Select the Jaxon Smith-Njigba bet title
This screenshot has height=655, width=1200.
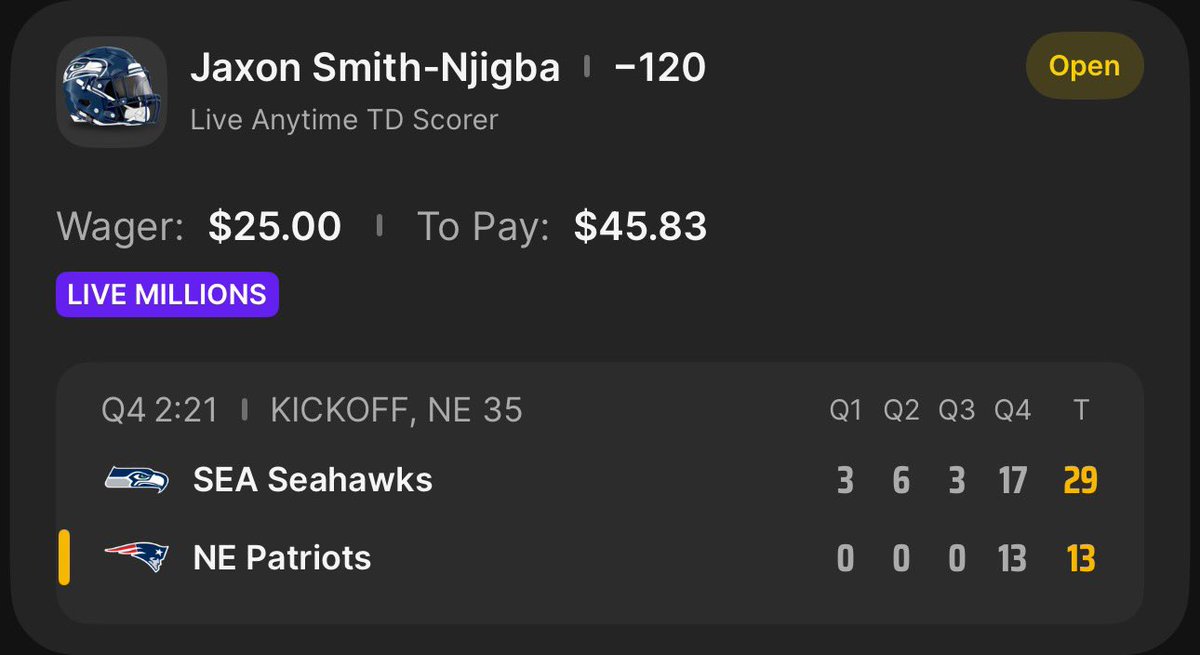[x=375, y=68]
